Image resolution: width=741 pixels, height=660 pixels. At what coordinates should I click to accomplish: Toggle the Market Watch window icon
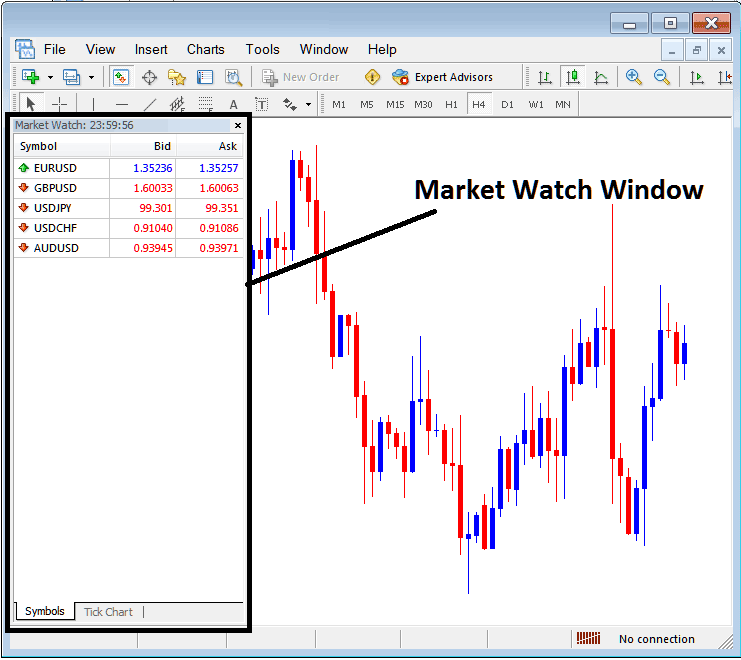coord(121,77)
